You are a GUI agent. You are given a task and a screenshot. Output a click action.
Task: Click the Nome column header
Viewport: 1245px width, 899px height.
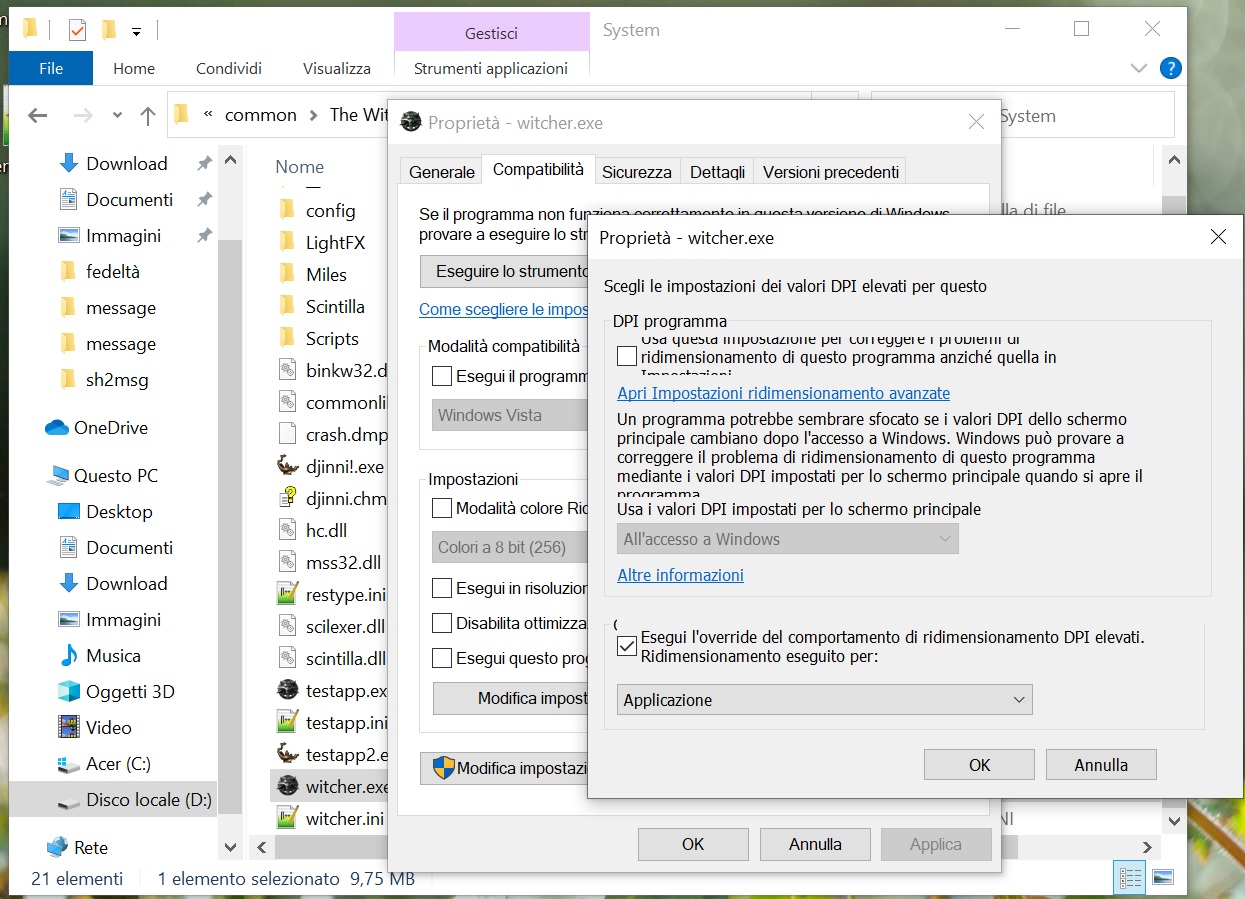[300, 167]
